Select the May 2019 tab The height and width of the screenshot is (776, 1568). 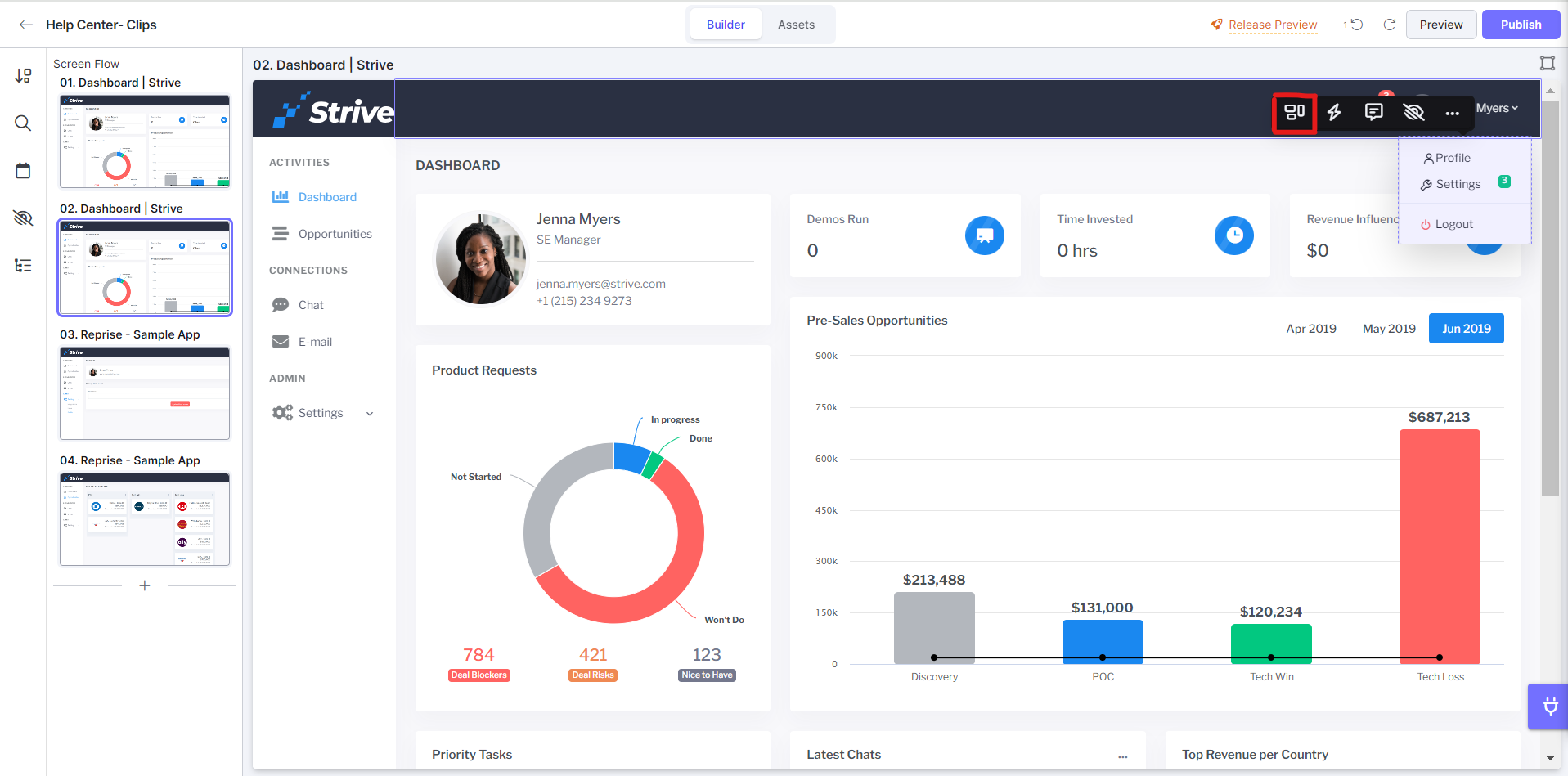(1389, 329)
